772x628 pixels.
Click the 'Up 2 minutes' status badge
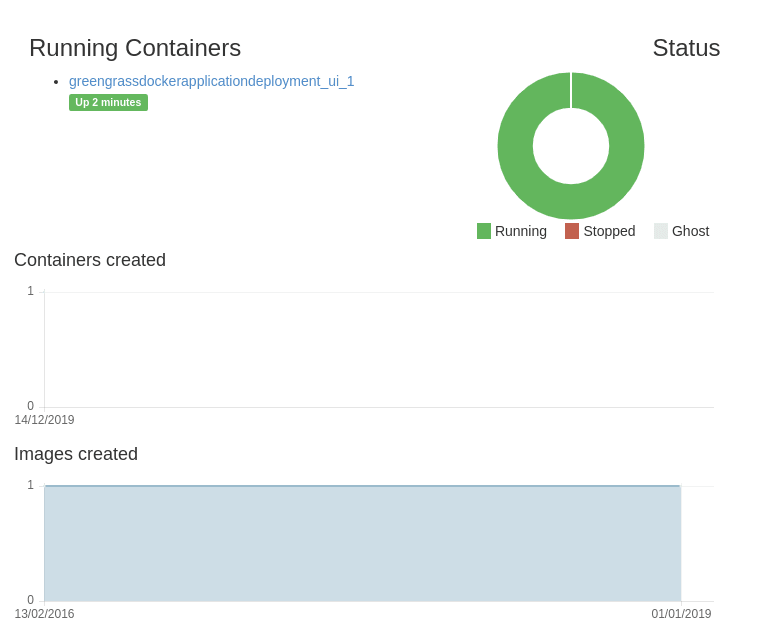tap(108, 102)
